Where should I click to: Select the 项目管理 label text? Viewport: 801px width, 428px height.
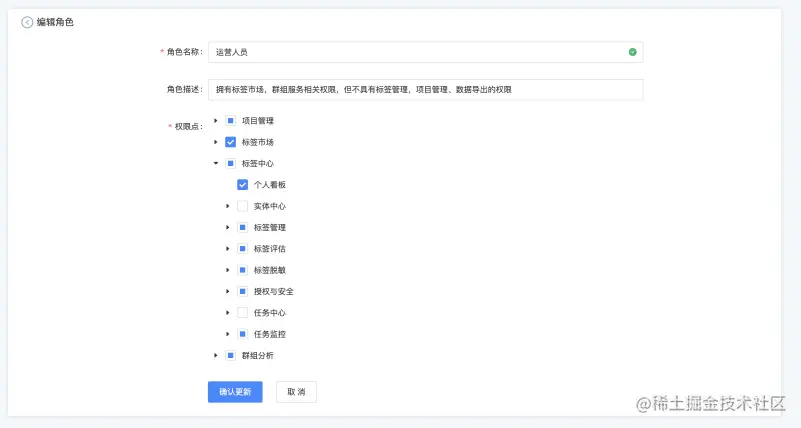pyautogui.click(x=257, y=121)
